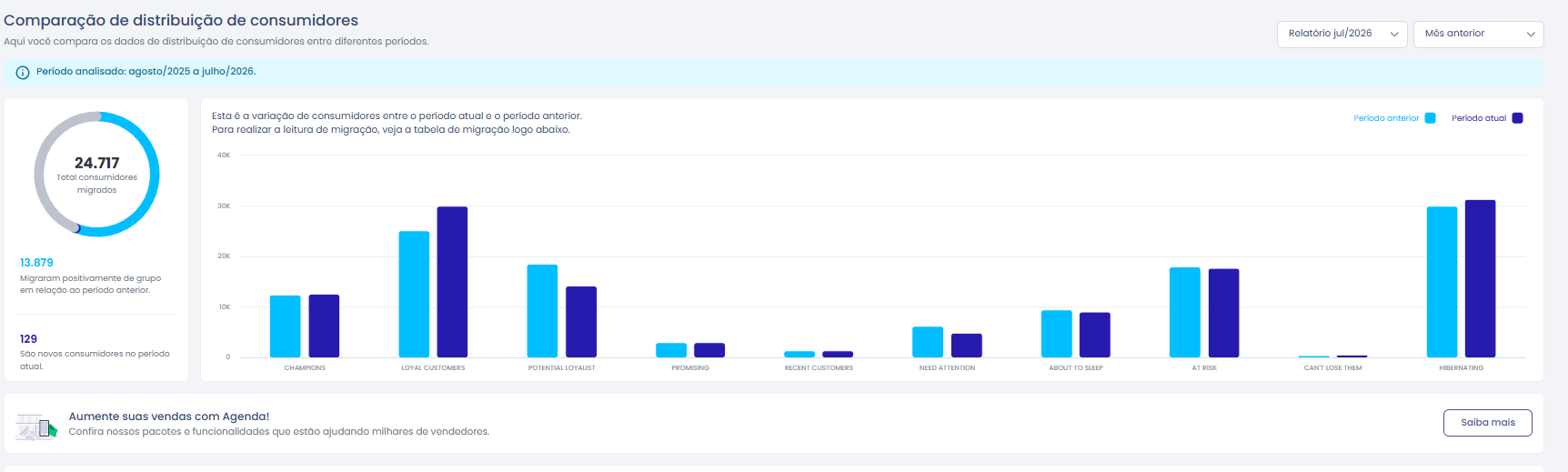Click the Saiba mais button
1568x472 pixels.
[1488, 423]
